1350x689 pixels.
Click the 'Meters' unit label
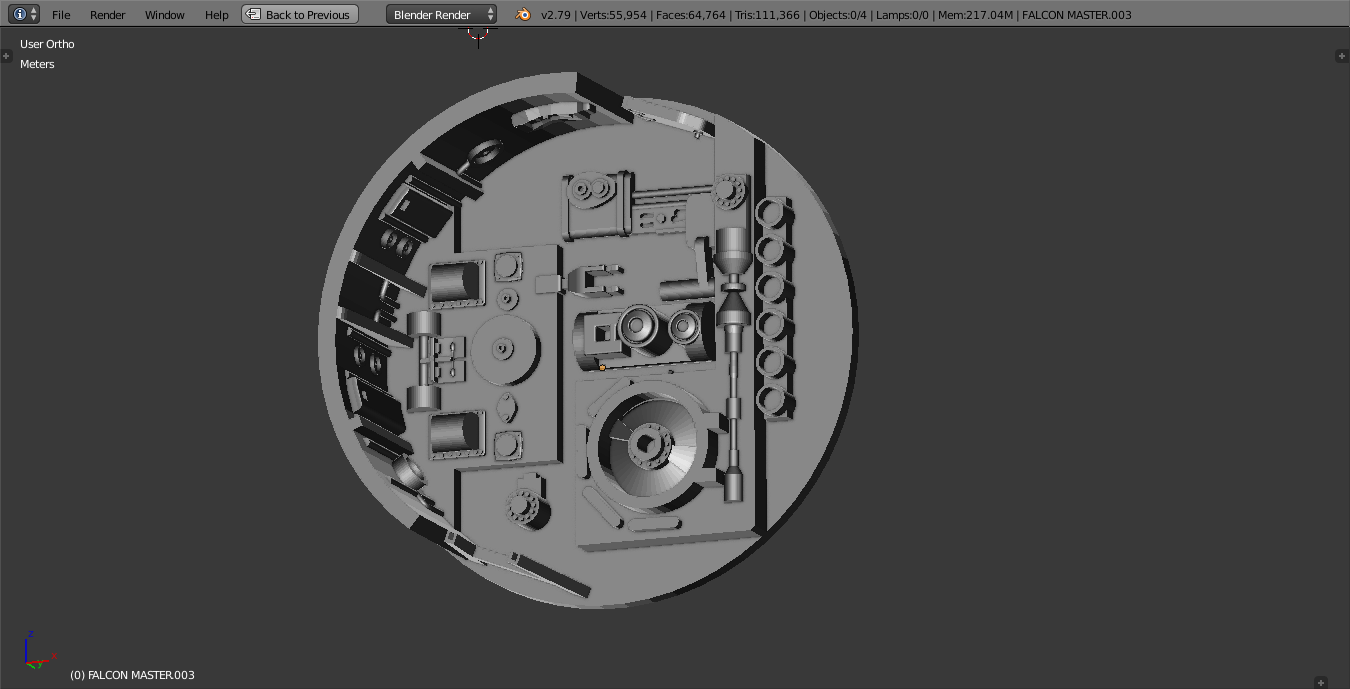tap(37, 64)
